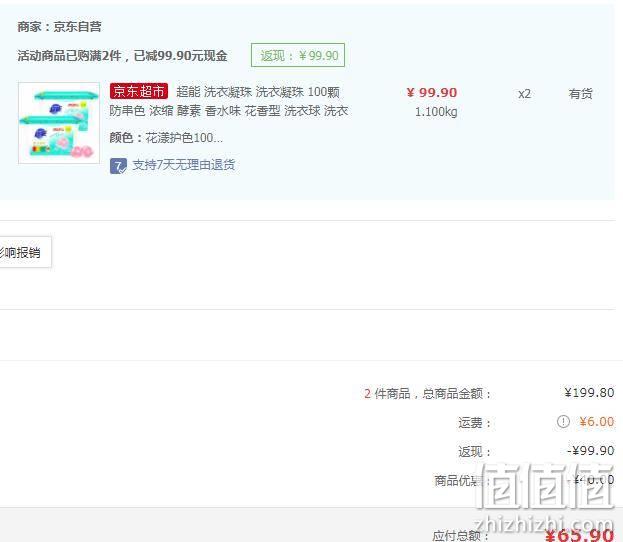
Task: Click the 运费： label
Action: pyautogui.click(x=474, y=422)
